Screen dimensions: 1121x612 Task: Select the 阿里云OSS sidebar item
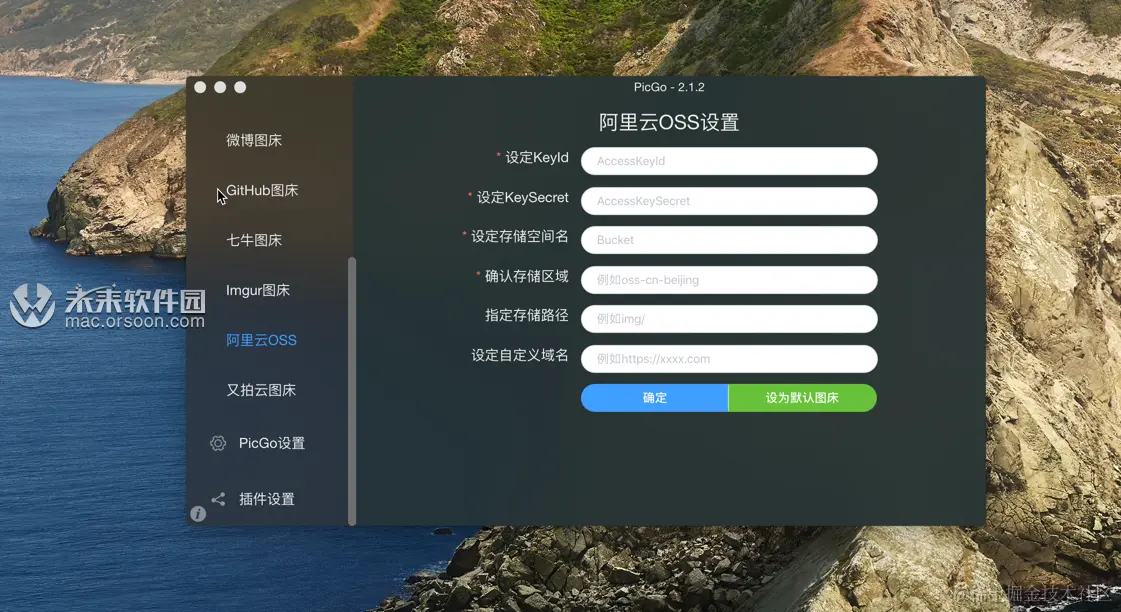click(261, 340)
